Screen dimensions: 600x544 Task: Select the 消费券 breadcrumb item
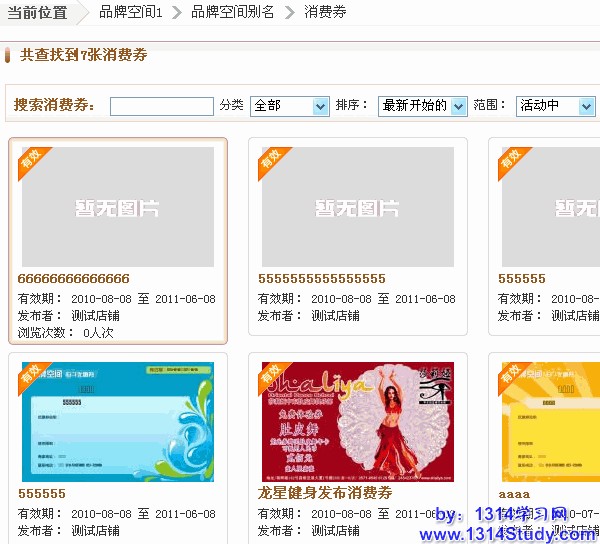tap(325, 13)
